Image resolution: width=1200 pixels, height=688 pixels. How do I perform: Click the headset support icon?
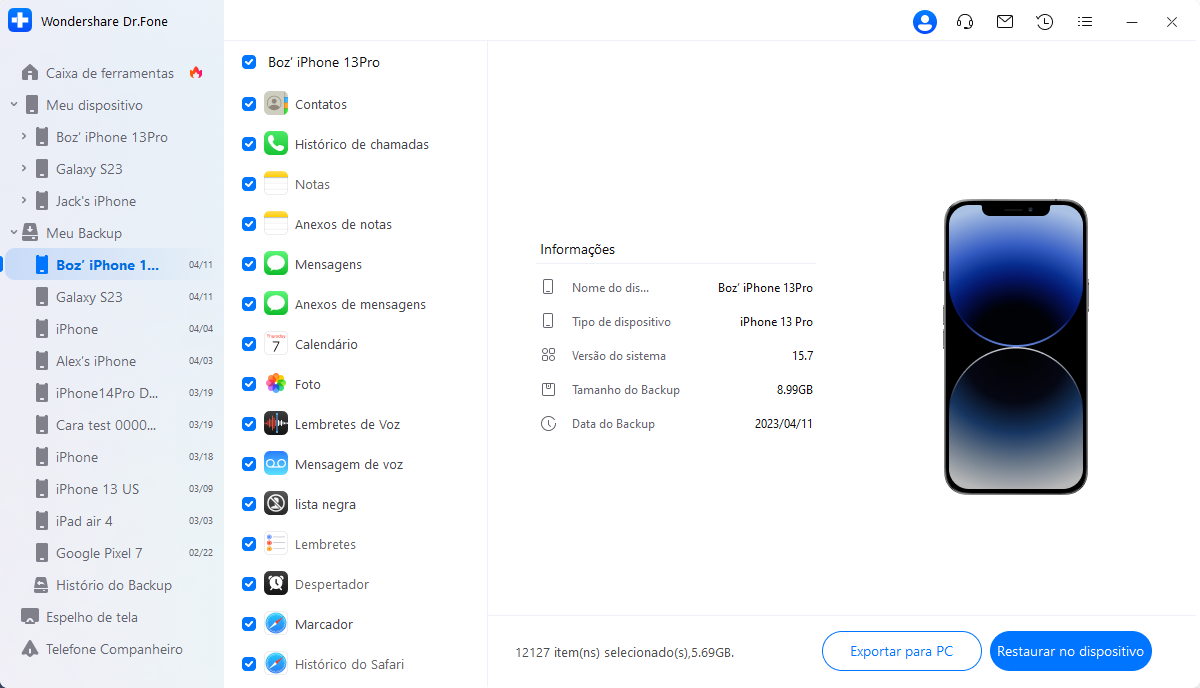click(965, 22)
